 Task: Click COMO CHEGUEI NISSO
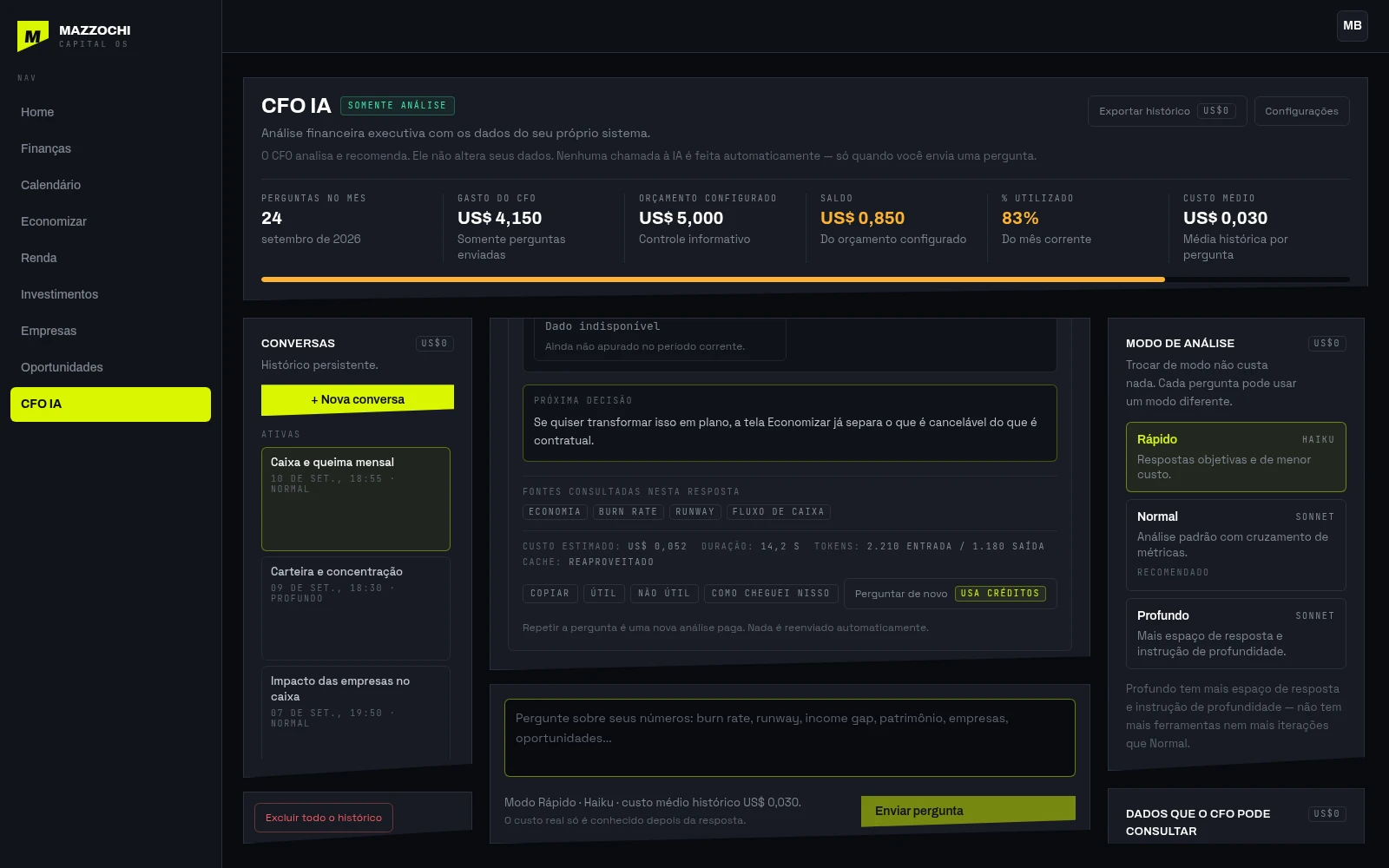(x=771, y=594)
